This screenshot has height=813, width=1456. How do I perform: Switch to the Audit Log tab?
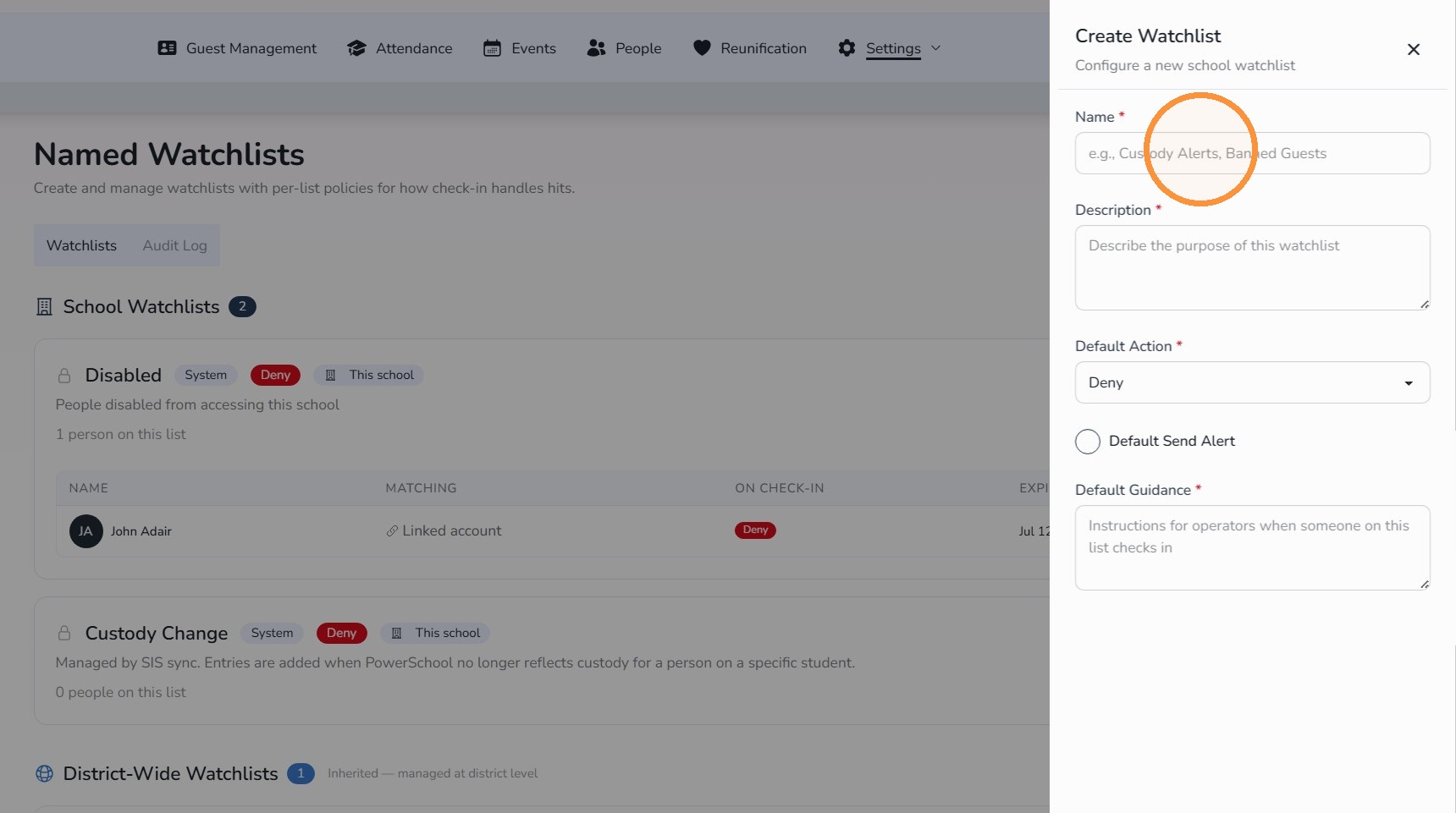coord(175,245)
